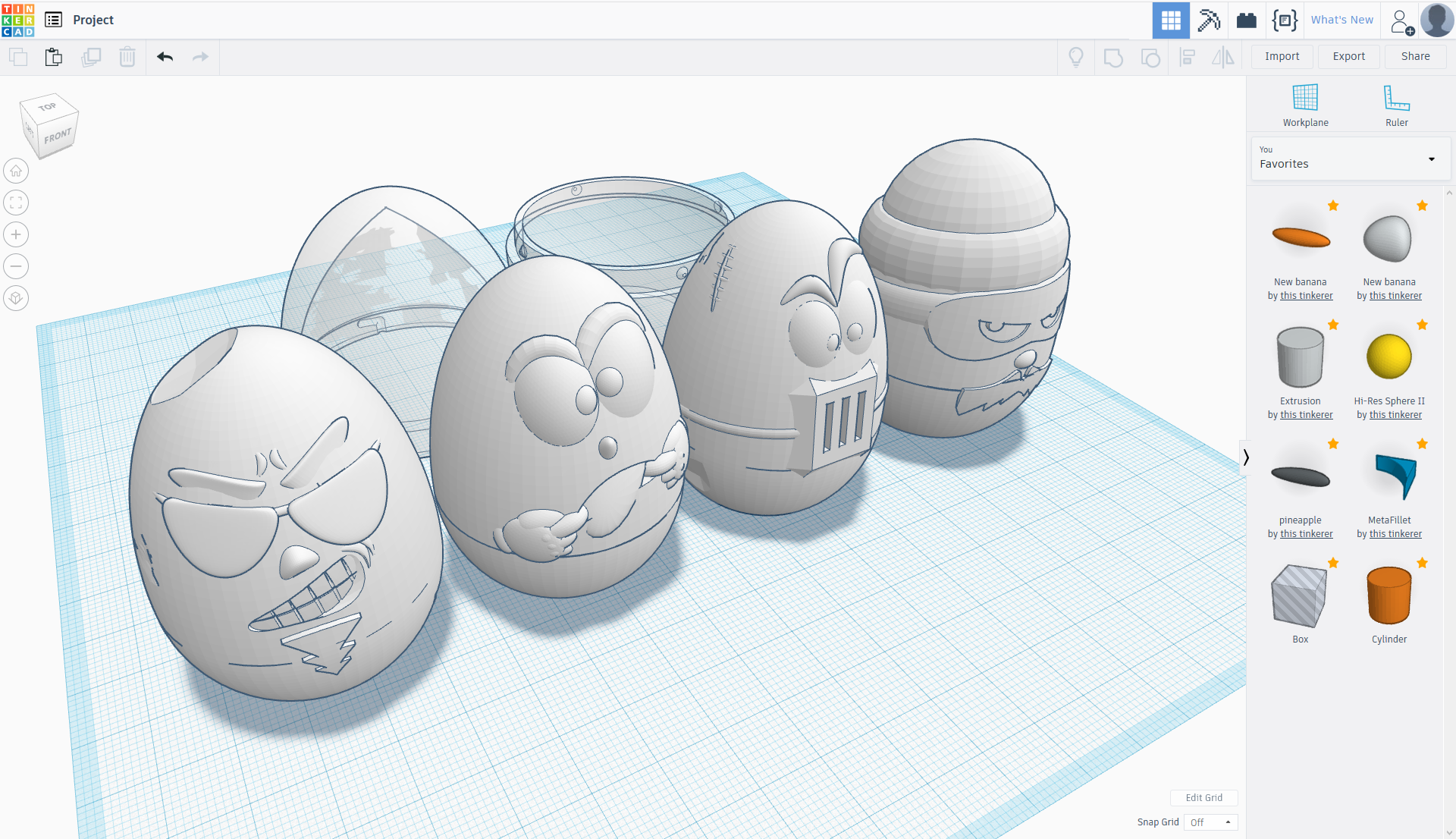Click the Ungroup shapes icon

click(x=1150, y=57)
